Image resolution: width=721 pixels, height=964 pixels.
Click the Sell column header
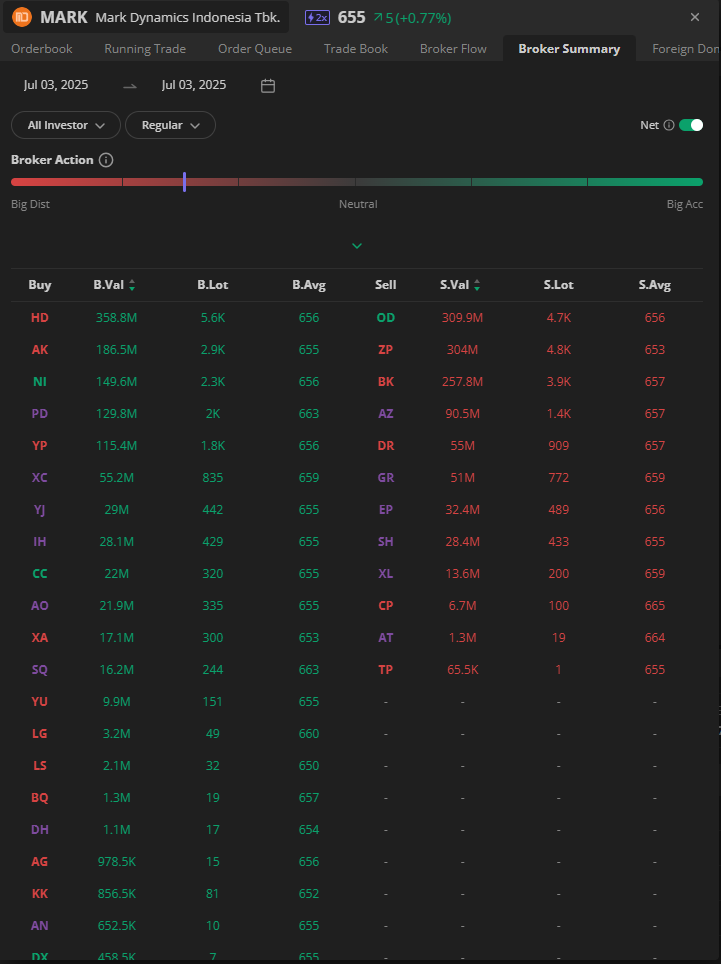[x=386, y=285]
